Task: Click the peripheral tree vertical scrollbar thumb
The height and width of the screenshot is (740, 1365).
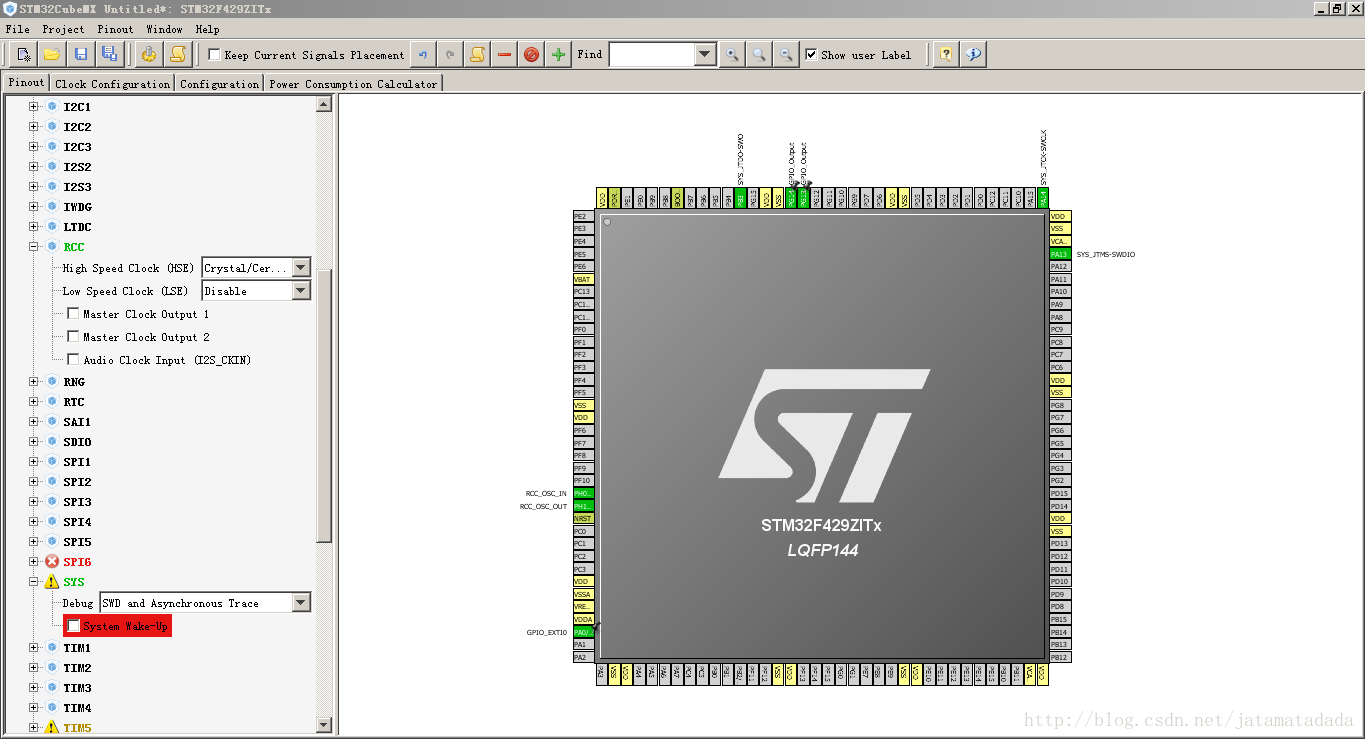Action: (324, 405)
